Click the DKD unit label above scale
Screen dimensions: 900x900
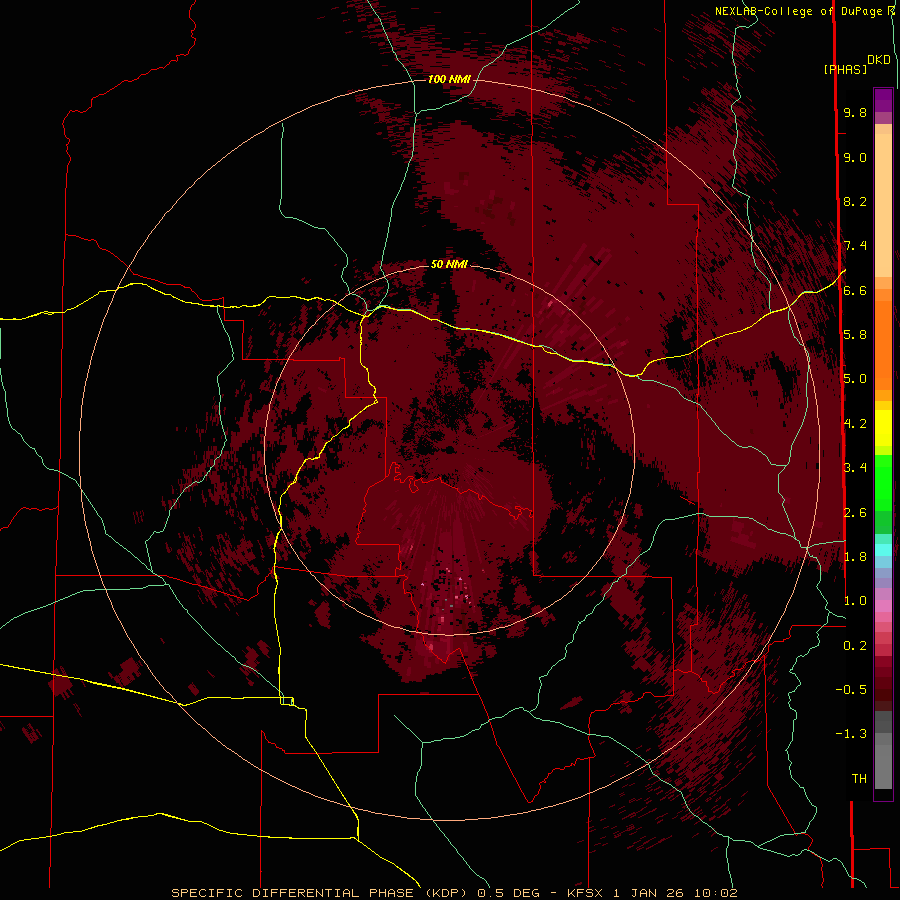coord(879,60)
